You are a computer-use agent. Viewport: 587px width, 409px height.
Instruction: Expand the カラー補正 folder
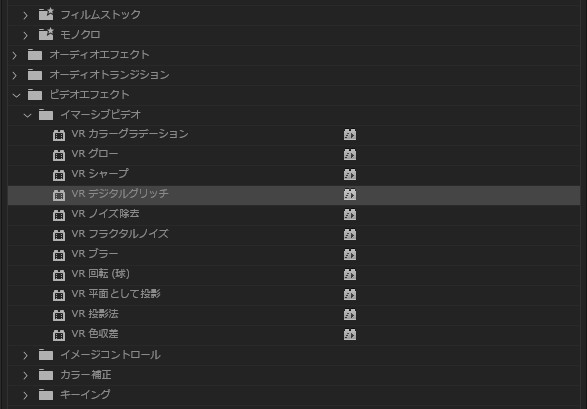[x=25, y=375]
